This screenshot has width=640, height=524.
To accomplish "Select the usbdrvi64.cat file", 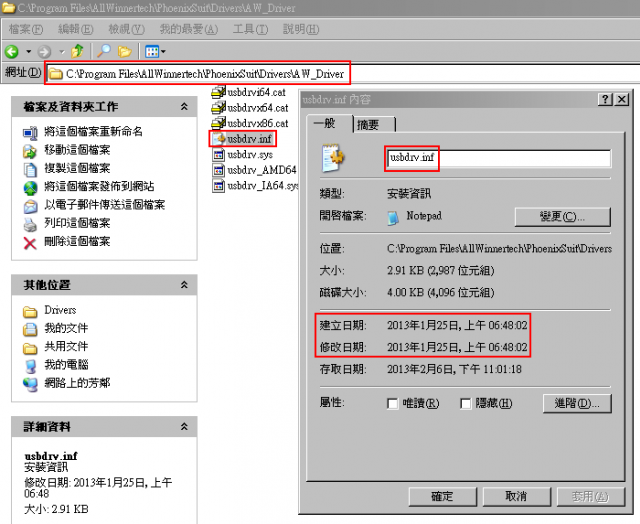I will coord(249,93).
